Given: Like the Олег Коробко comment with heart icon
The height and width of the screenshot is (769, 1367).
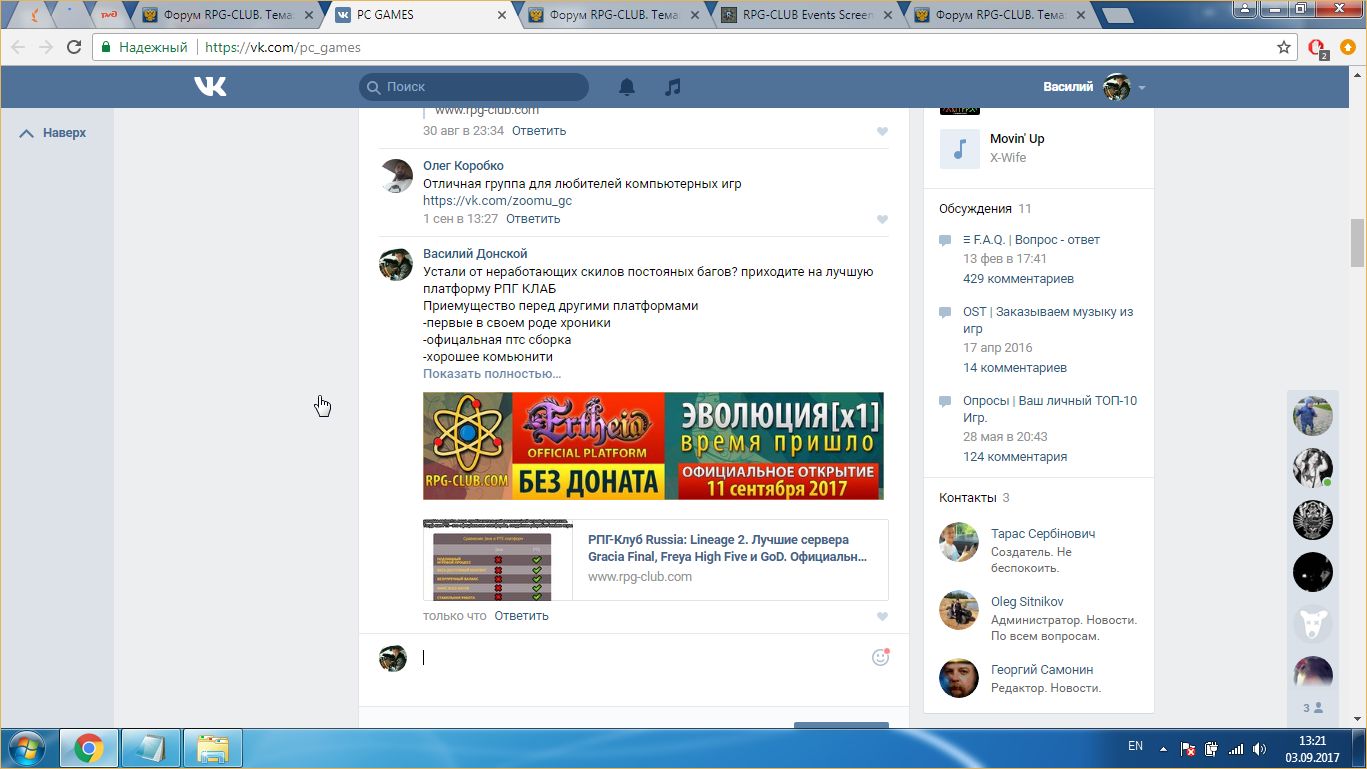Looking at the screenshot, I should coord(882,219).
